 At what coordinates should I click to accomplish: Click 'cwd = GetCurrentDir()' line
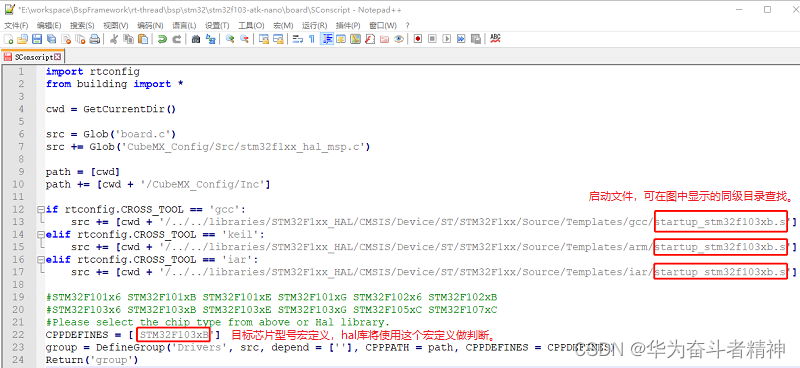(111, 109)
